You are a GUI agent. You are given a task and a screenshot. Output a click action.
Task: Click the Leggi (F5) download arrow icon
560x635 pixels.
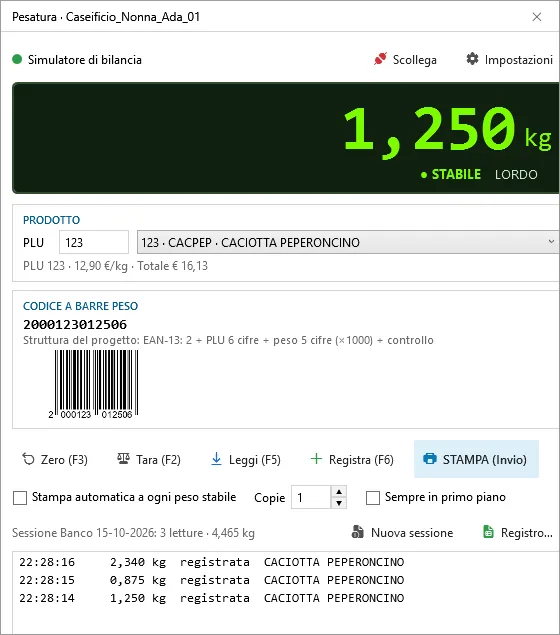point(217,459)
